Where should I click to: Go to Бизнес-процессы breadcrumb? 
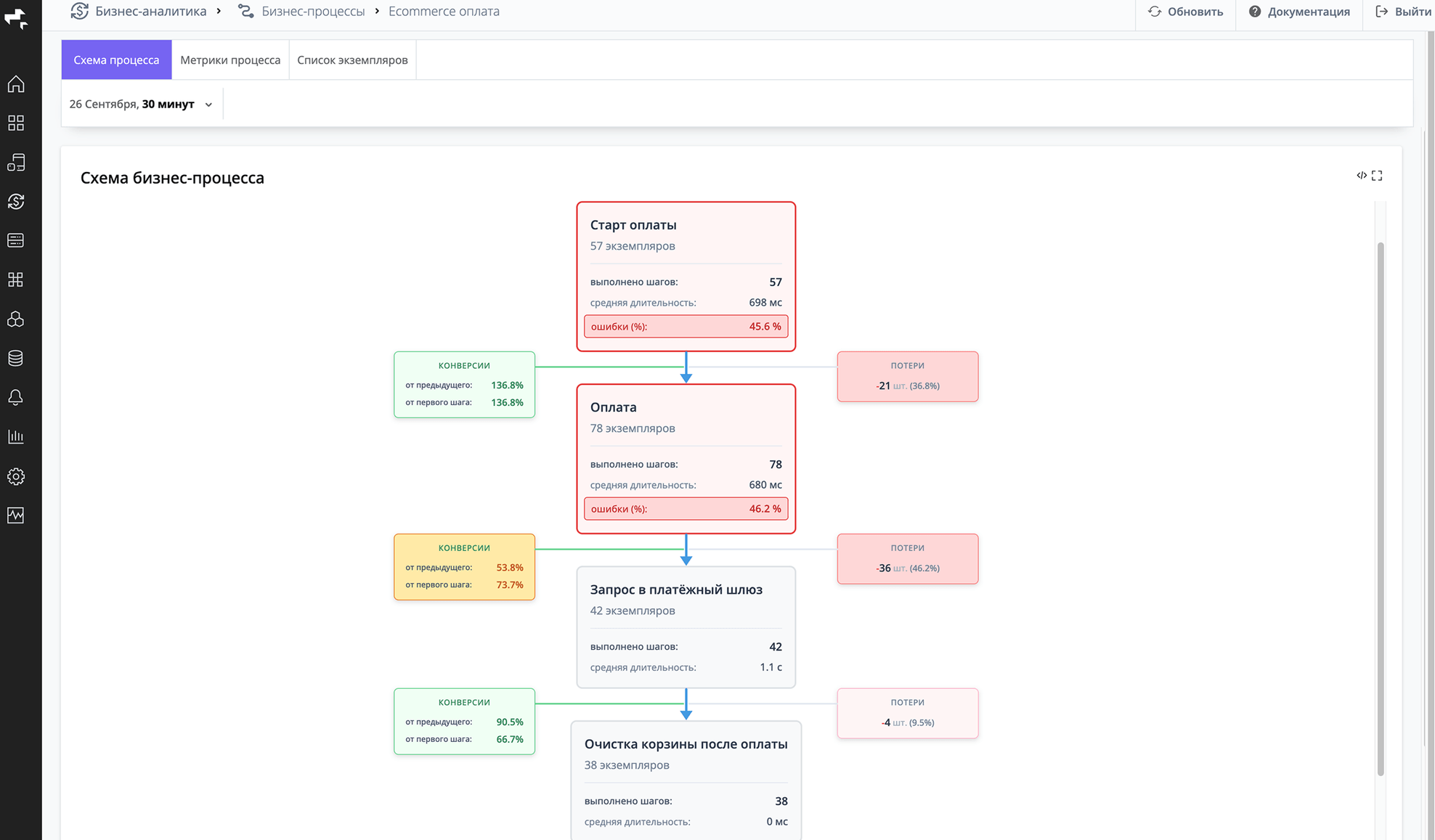(313, 12)
